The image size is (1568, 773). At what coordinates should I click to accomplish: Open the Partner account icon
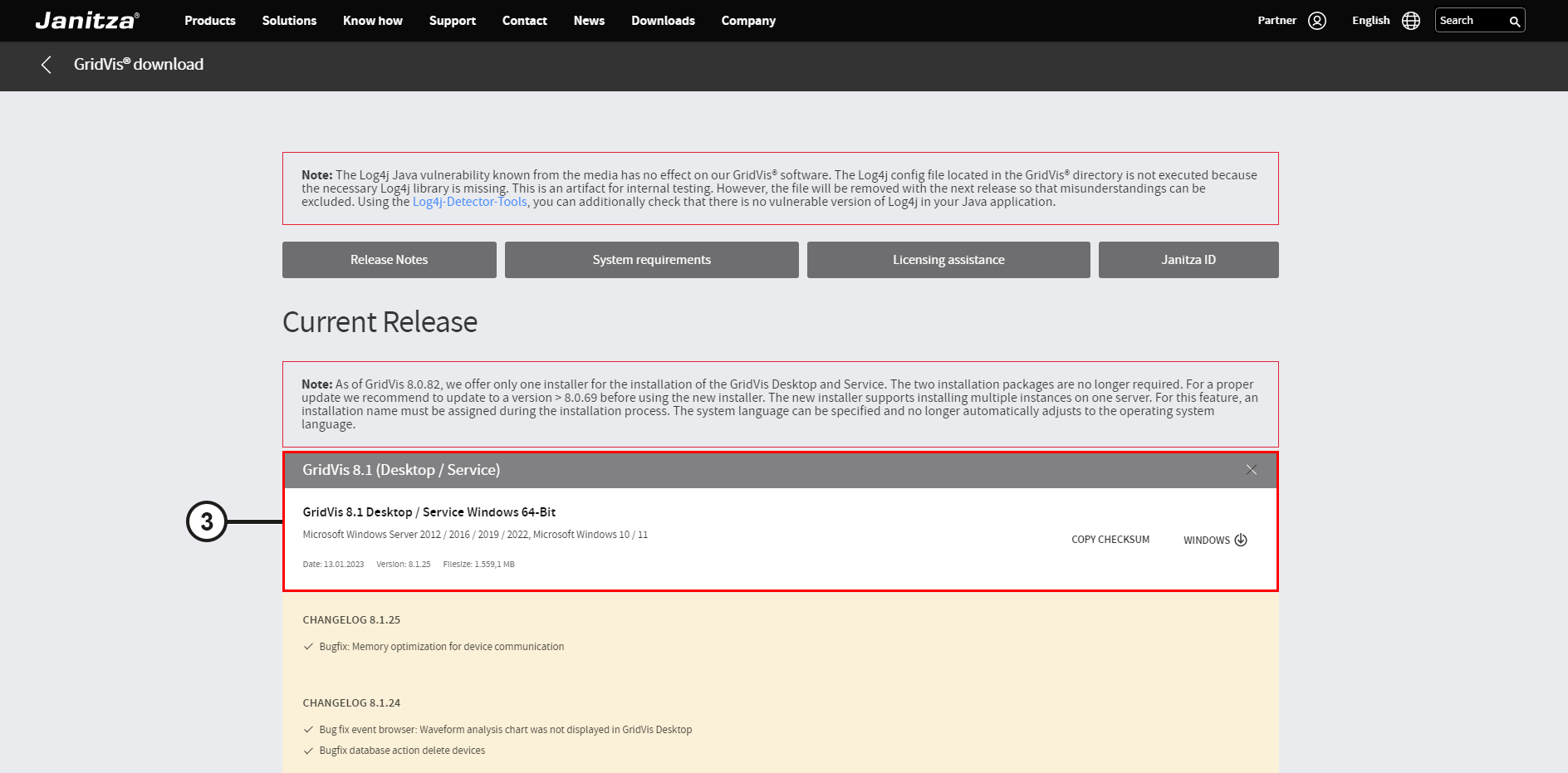click(x=1317, y=21)
